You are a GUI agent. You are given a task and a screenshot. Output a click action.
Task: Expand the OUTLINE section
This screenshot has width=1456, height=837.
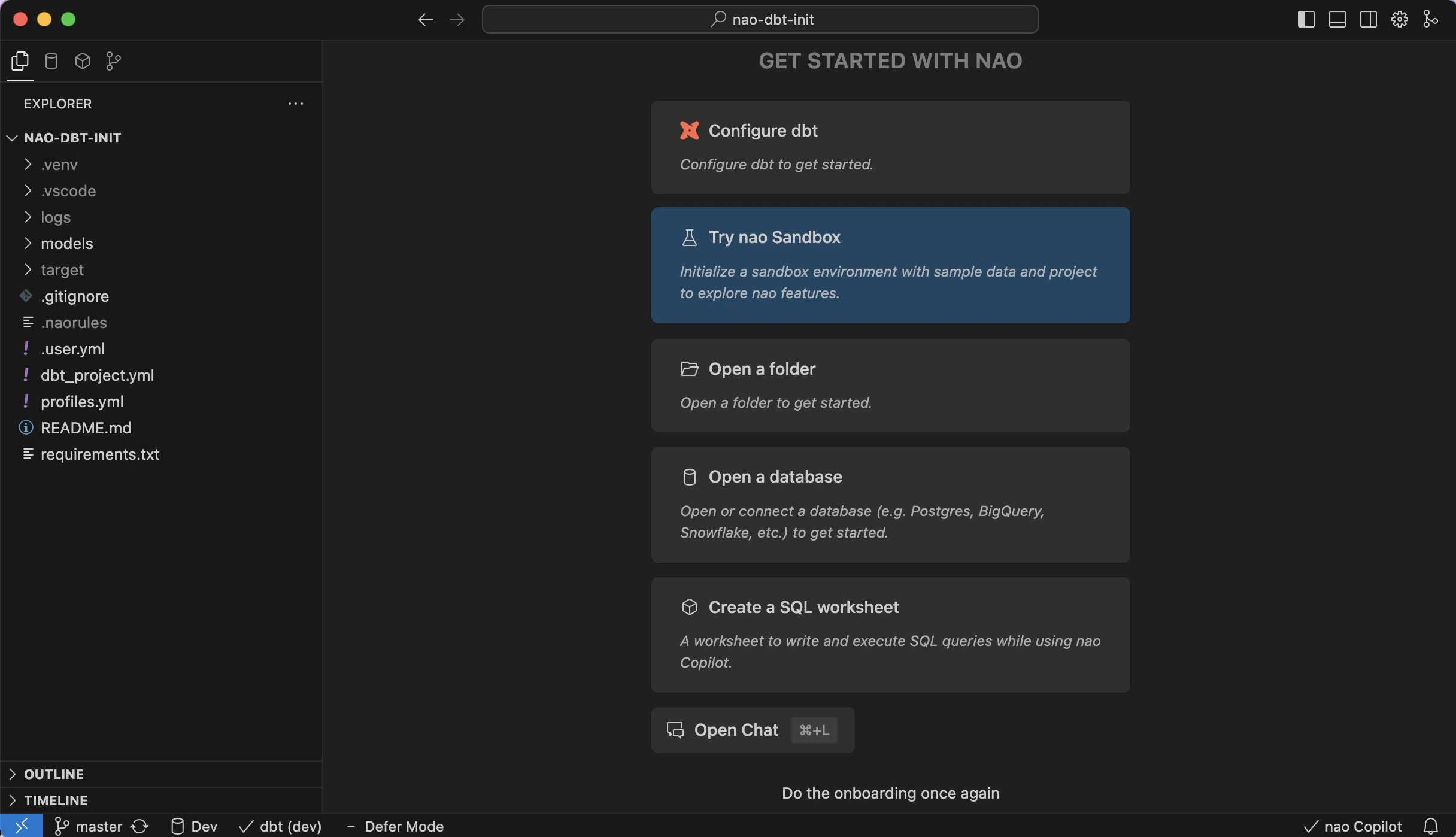pos(162,774)
